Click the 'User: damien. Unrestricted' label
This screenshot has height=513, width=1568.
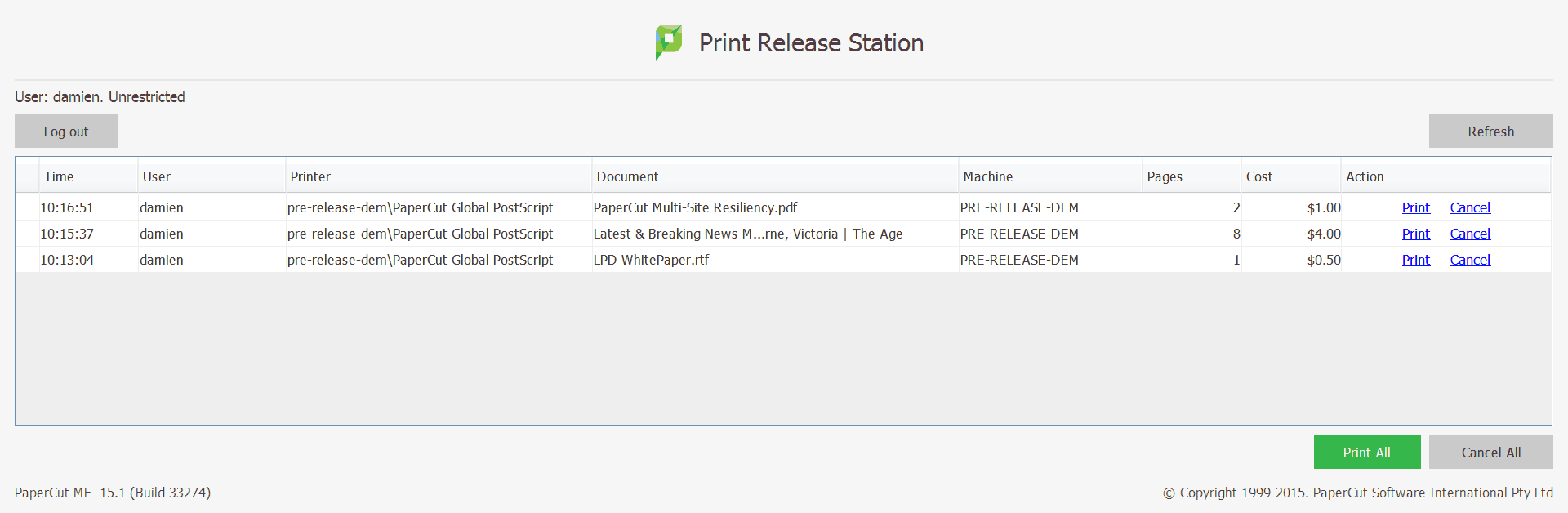click(x=100, y=96)
